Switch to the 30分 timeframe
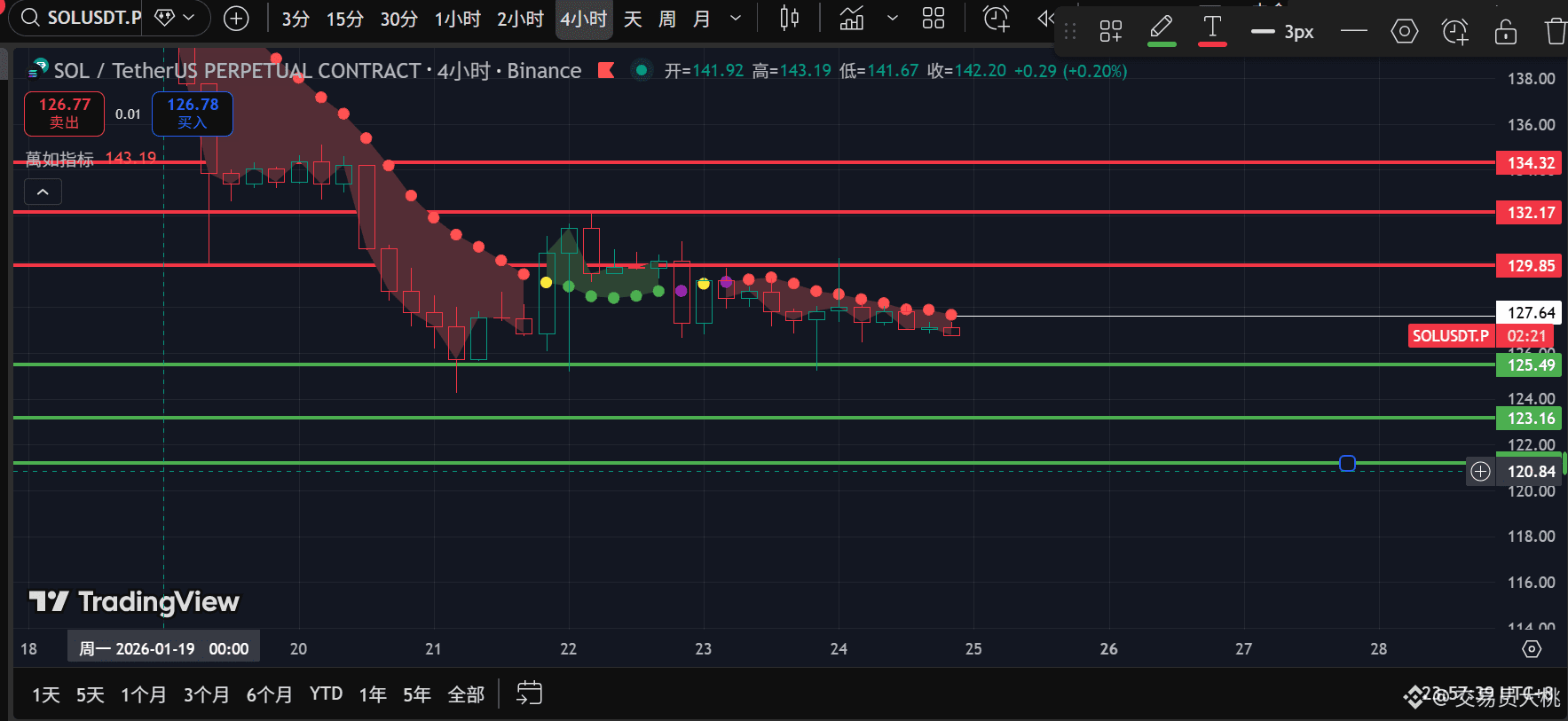 pos(399,19)
